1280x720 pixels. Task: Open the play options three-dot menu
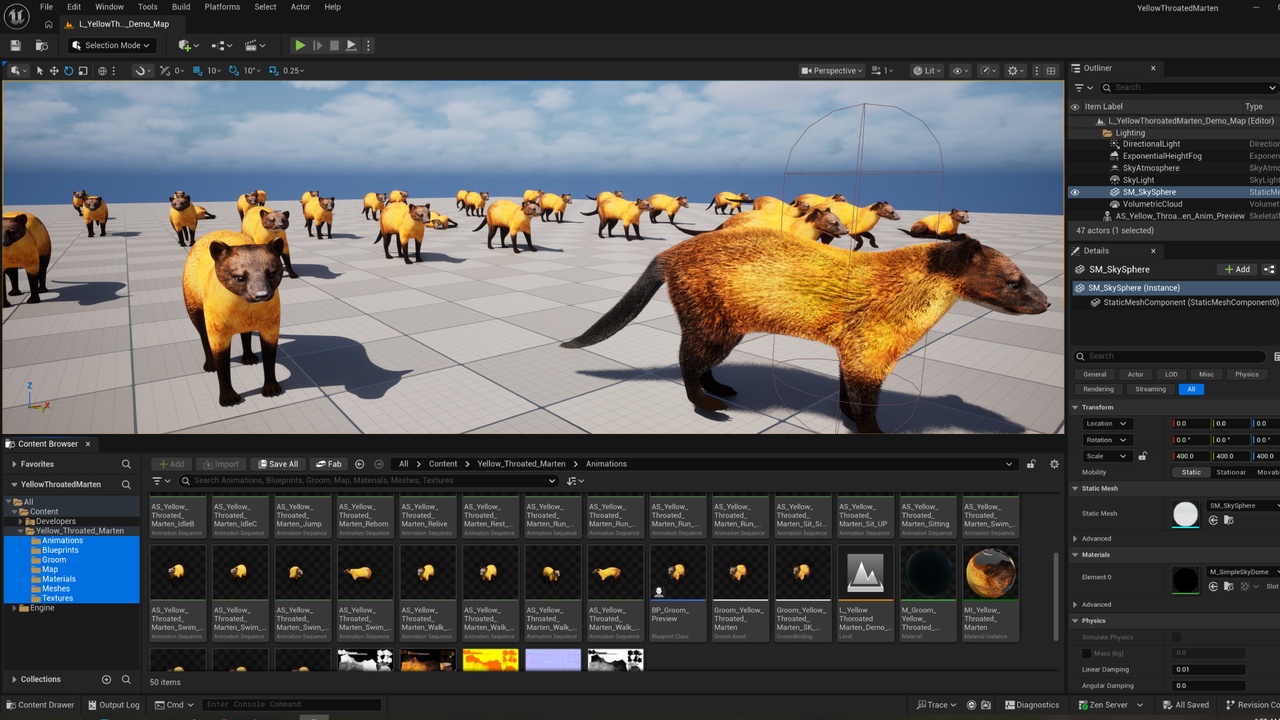tap(369, 45)
